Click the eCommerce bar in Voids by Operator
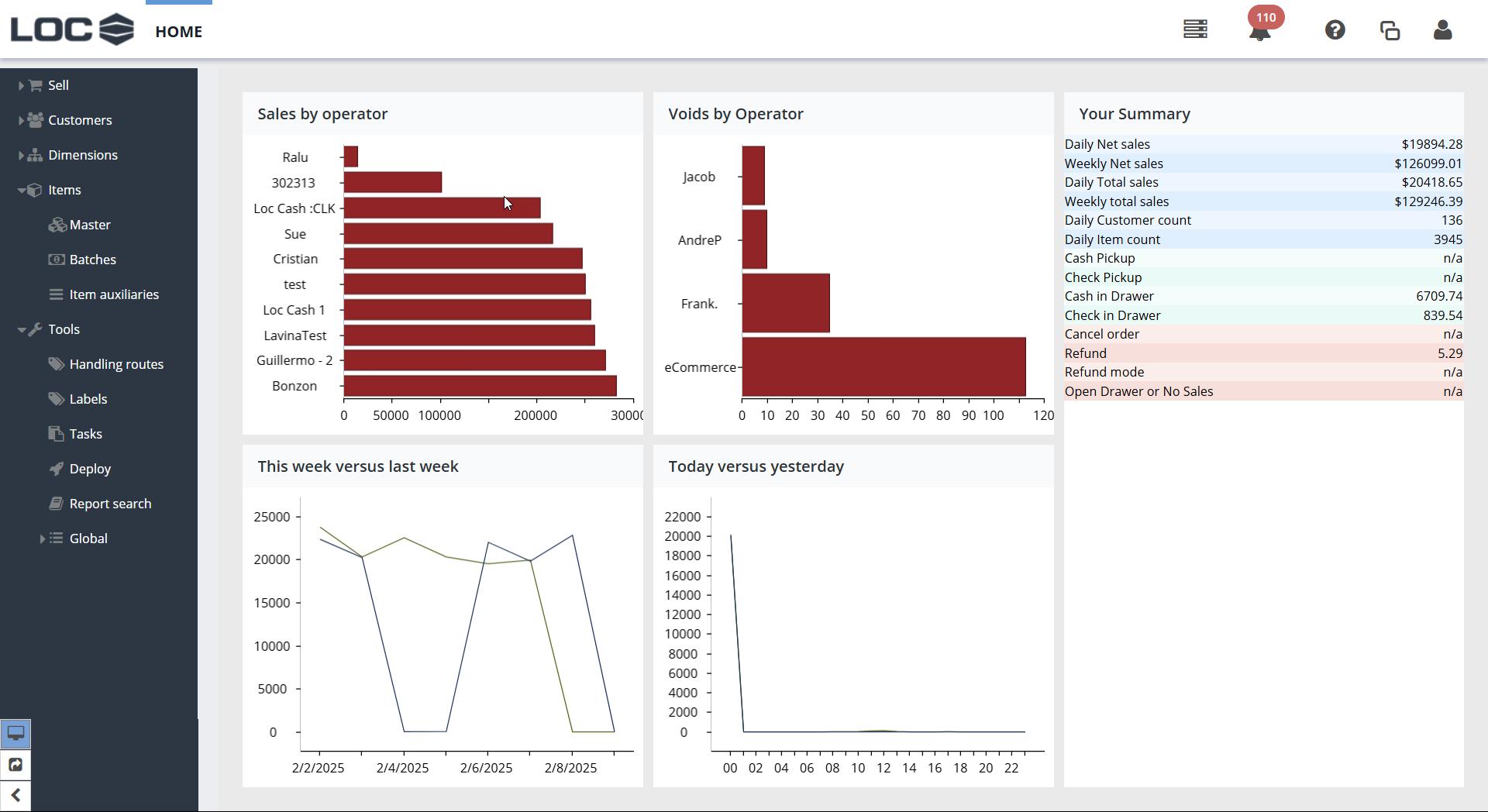Viewport: 1488px width, 812px height. pos(883,366)
